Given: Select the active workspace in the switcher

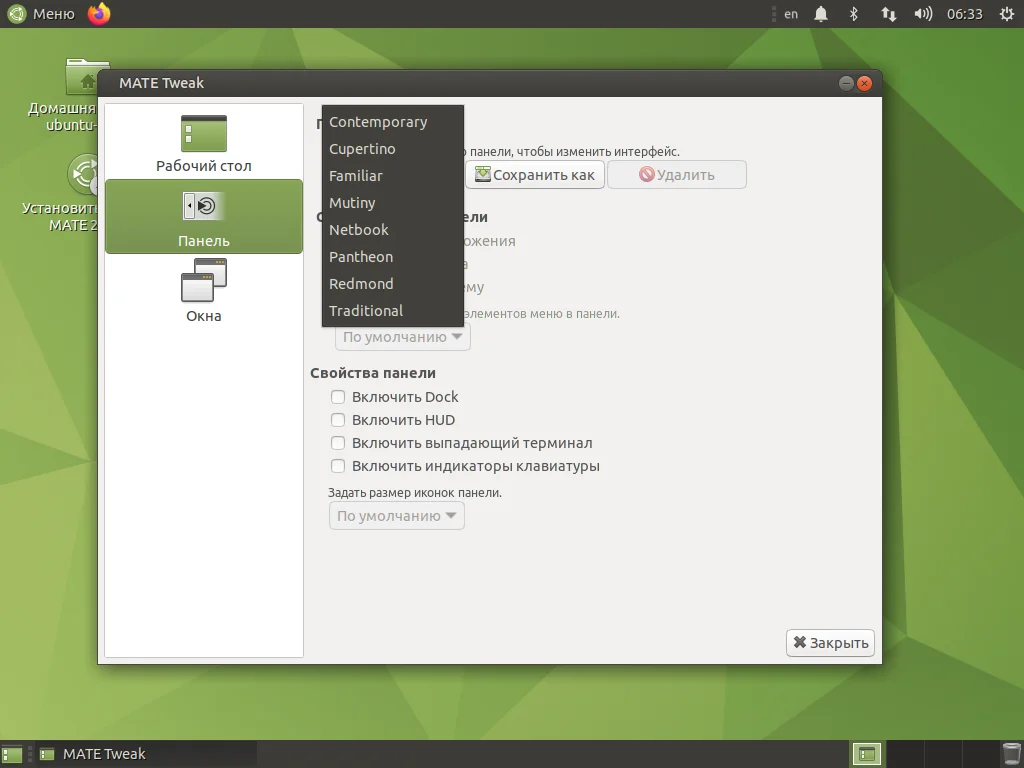Looking at the screenshot, I should pyautogui.click(x=867, y=754).
